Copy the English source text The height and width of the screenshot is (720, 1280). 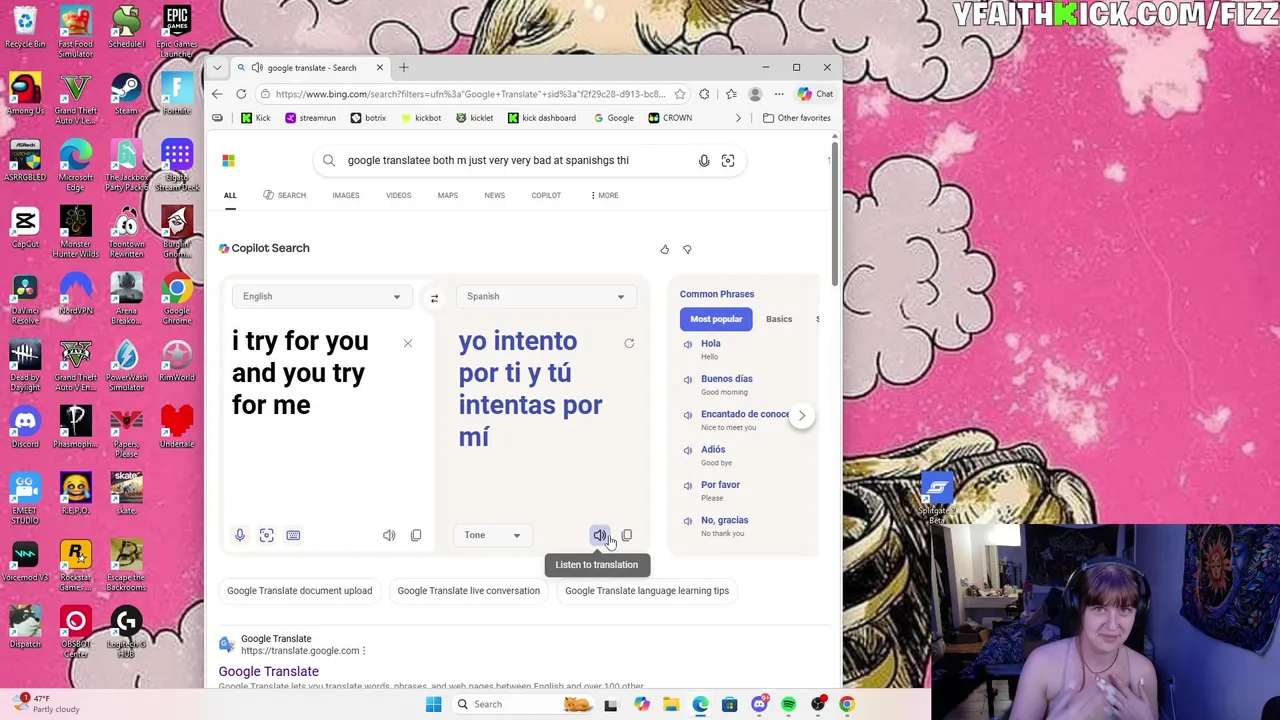(x=416, y=535)
